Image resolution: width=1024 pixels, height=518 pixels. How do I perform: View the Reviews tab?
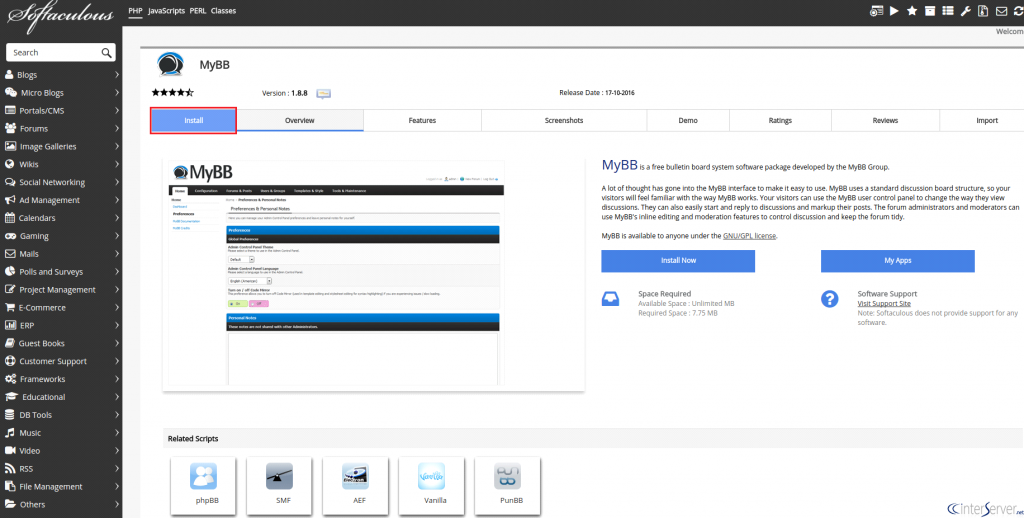[x=885, y=121]
